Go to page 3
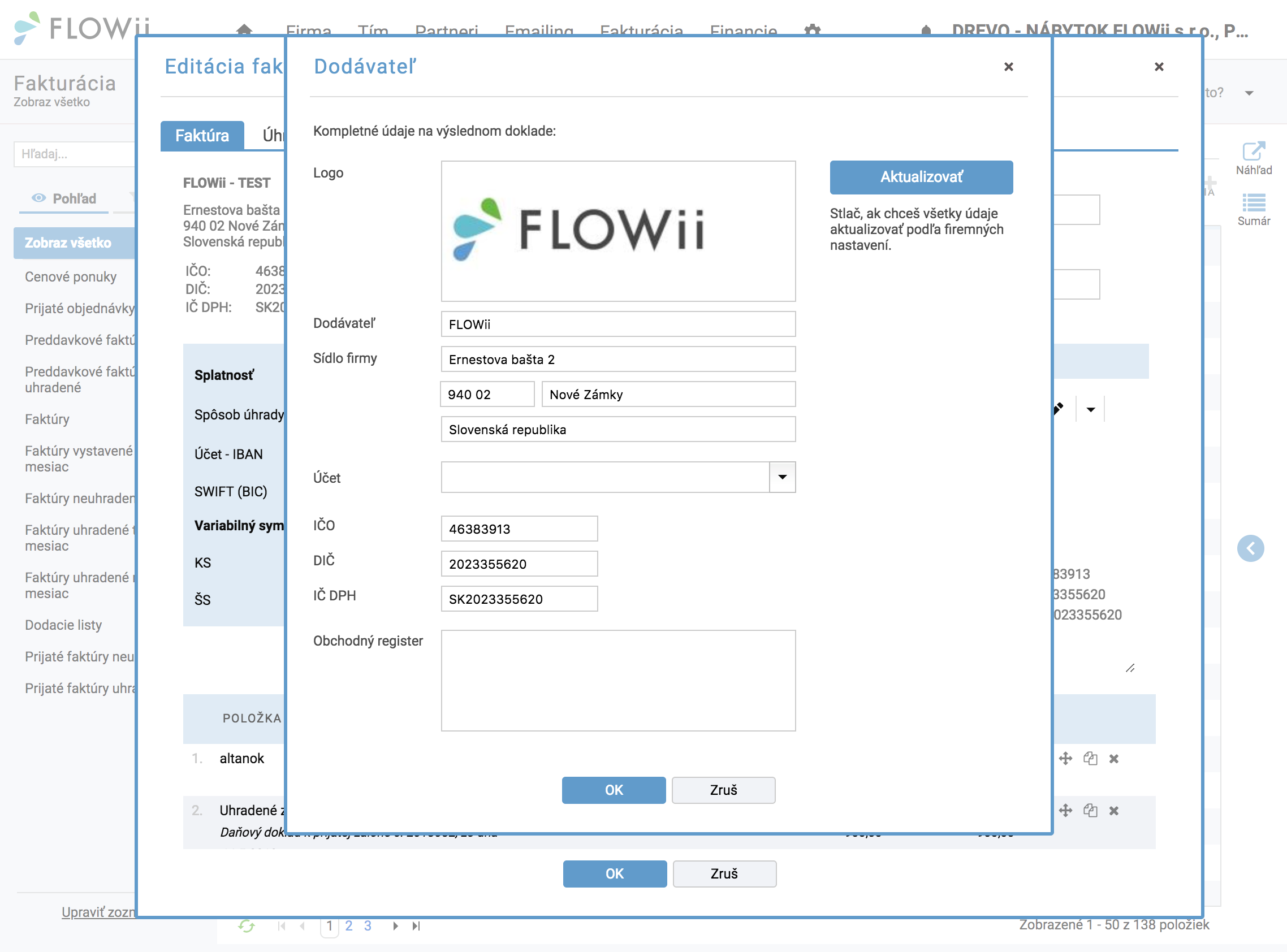The width and height of the screenshot is (1287, 952). click(368, 926)
